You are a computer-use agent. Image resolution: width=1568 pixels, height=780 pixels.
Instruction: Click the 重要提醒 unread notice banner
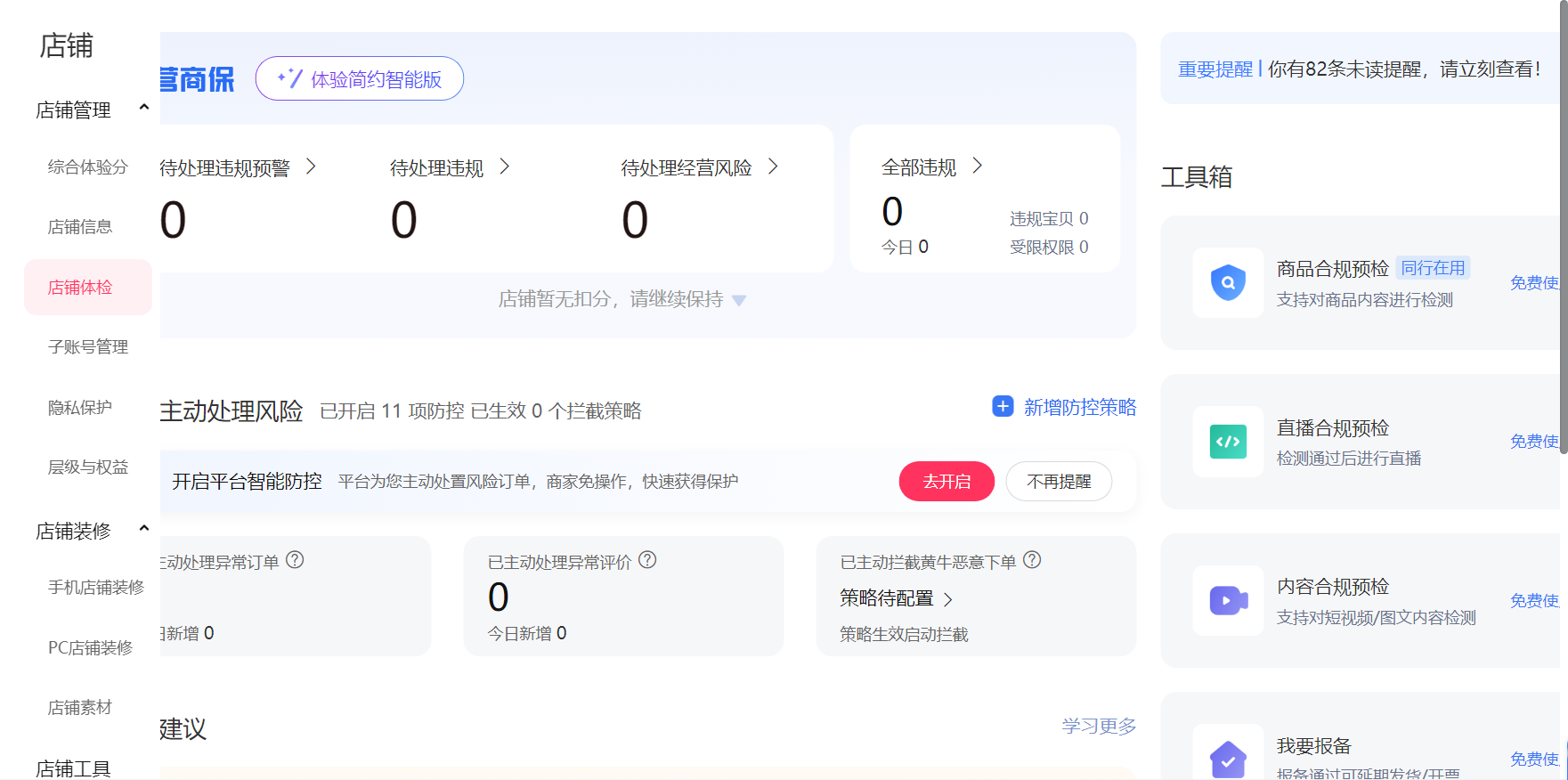click(x=1359, y=69)
